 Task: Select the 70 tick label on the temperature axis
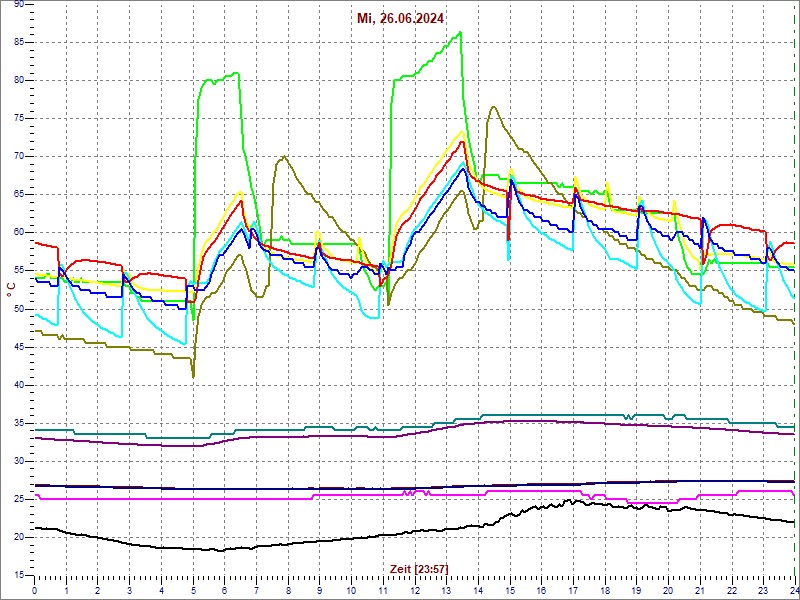click(x=18, y=157)
